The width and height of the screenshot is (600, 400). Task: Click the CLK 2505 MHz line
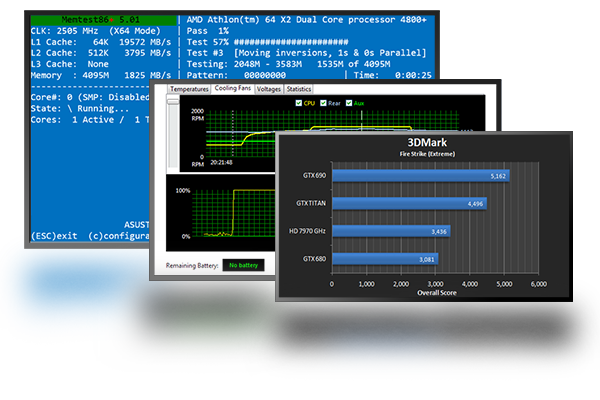coord(96,31)
